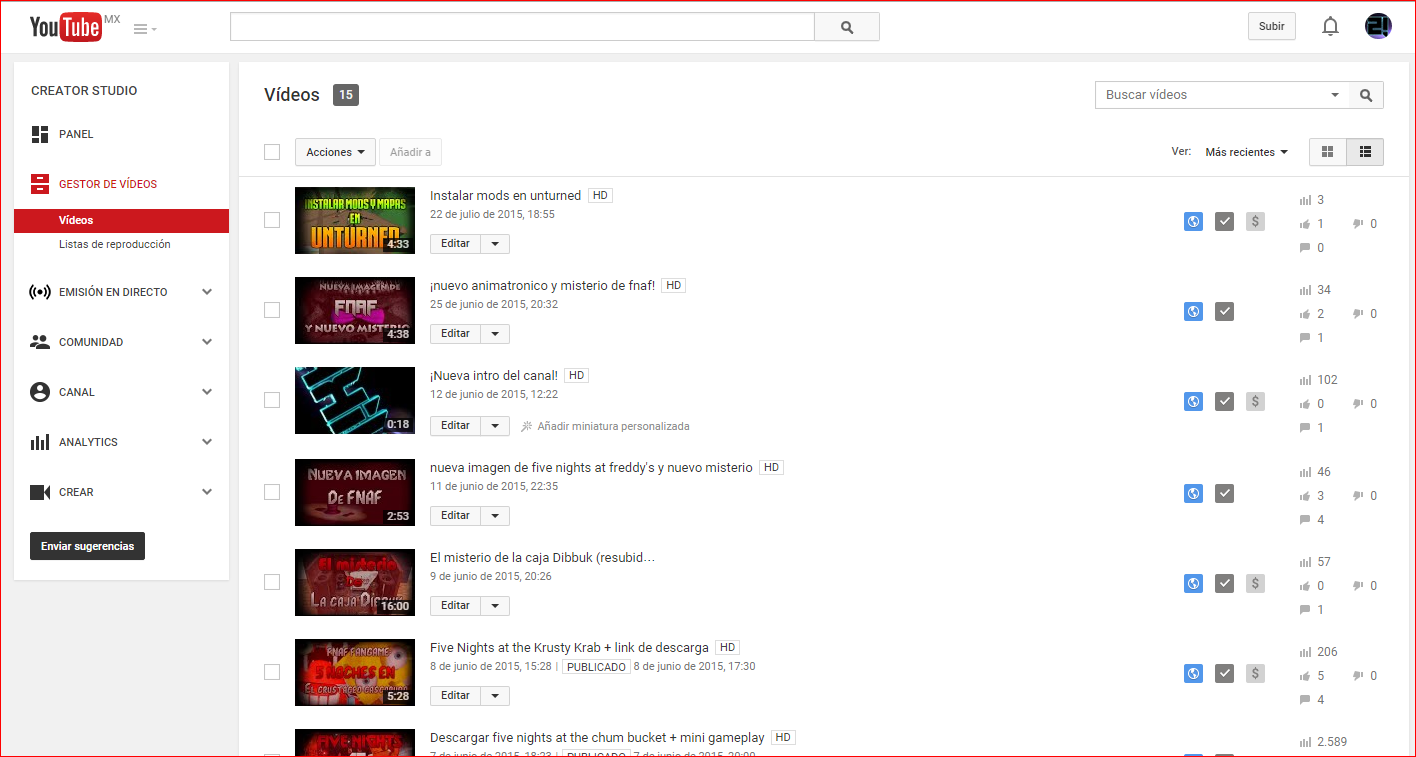Viewport: 1416px width, 757px height.
Task: Open the Nueva imagen de FNAF thumbnail
Action: click(355, 492)
